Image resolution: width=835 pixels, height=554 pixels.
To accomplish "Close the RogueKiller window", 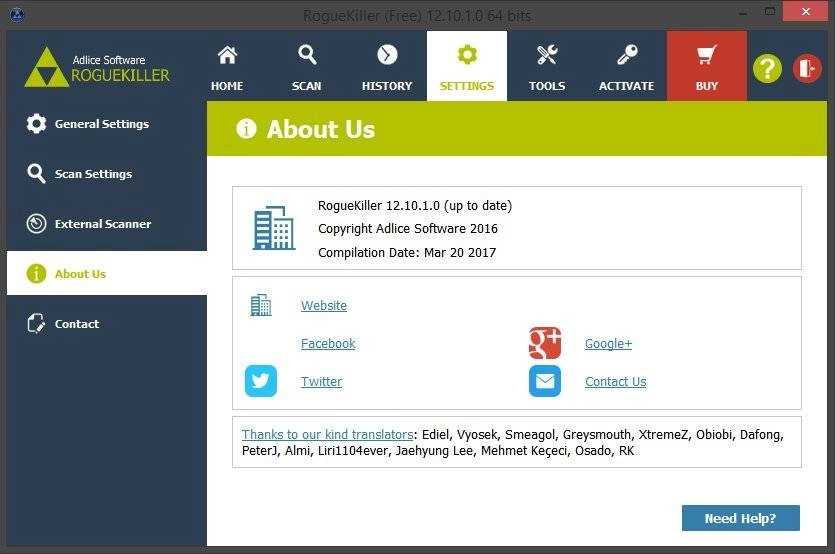I will pos(805,12).
